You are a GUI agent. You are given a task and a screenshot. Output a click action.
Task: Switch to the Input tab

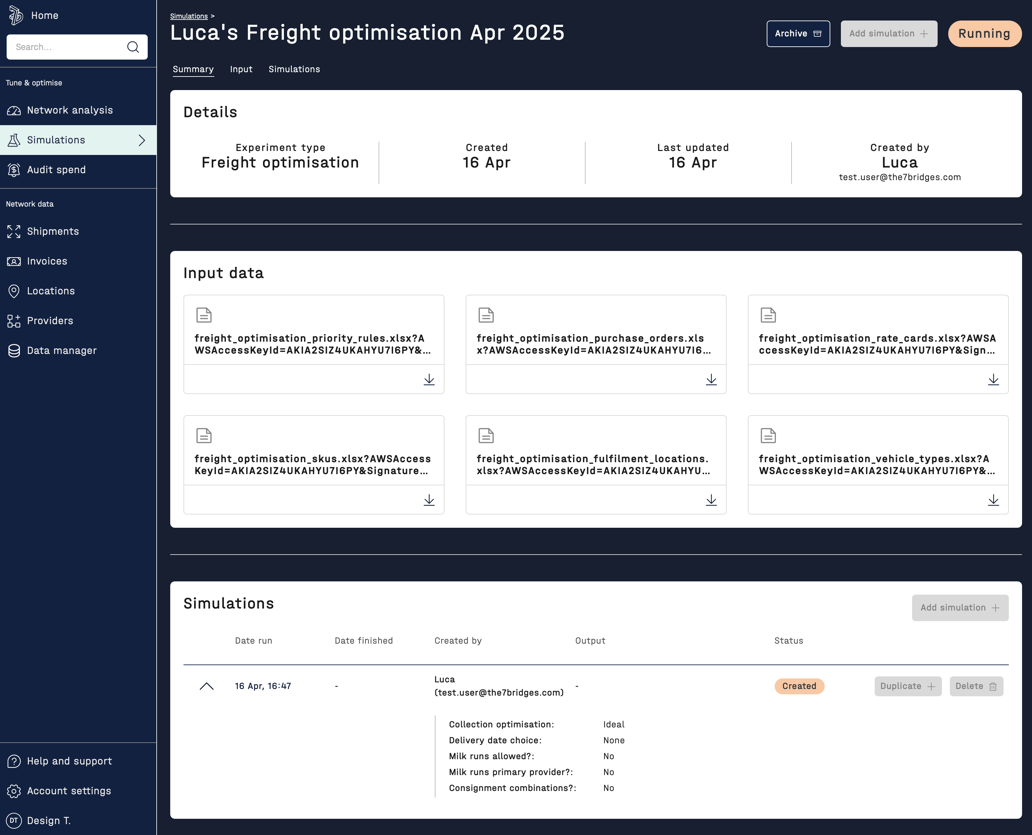pos(240,69)
